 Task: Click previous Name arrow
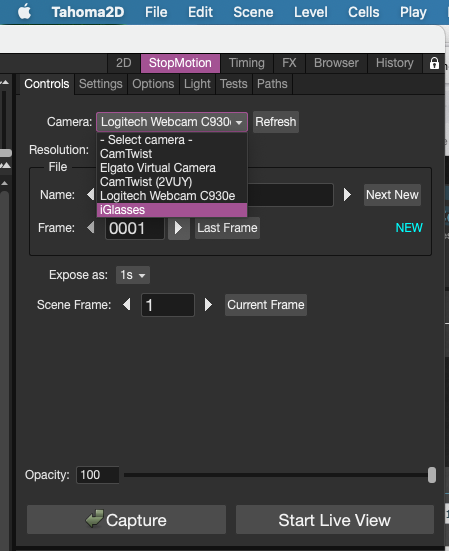pyautogui.click(x=91, y=194)
